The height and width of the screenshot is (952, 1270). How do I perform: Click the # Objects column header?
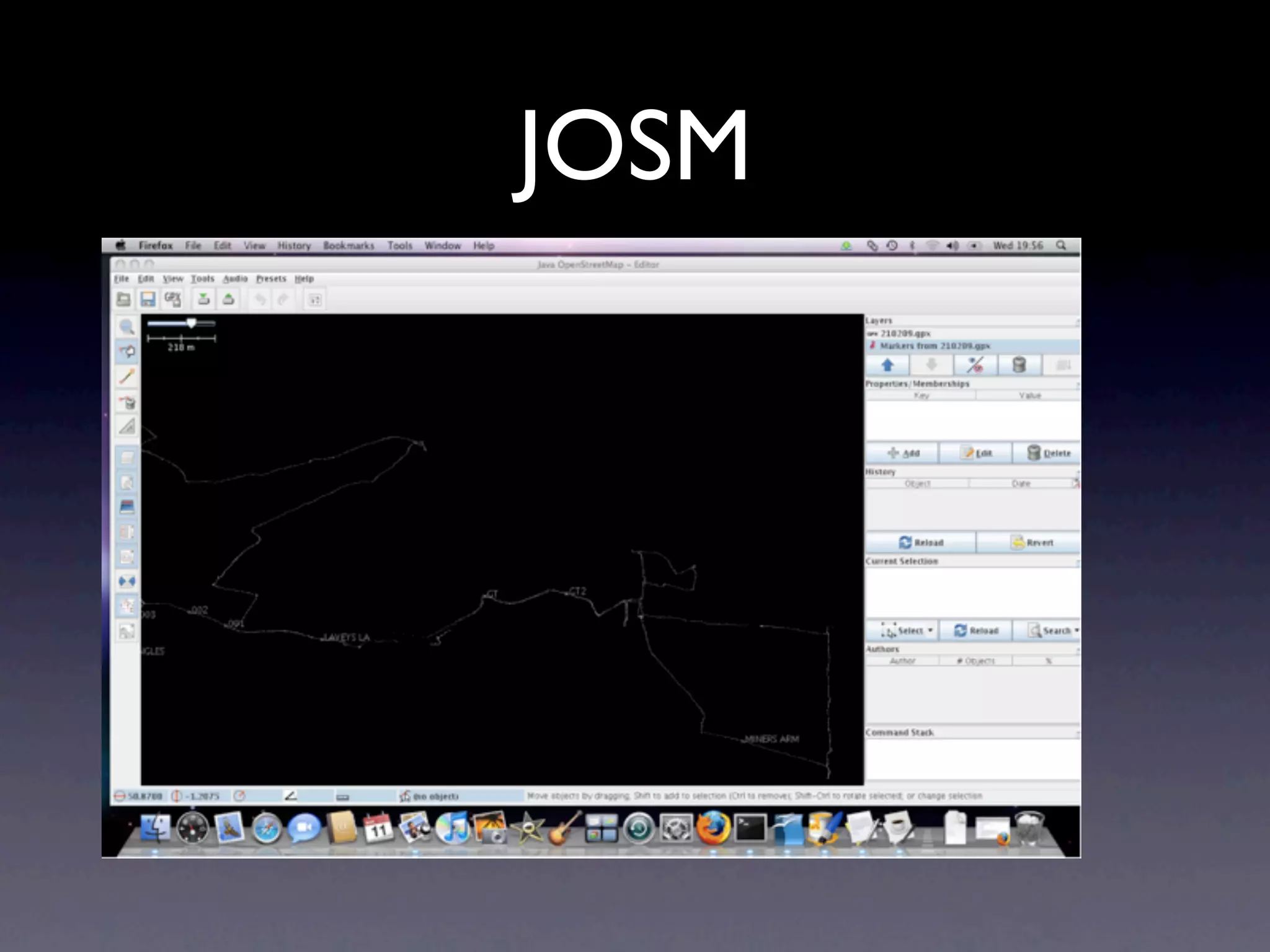975,661
